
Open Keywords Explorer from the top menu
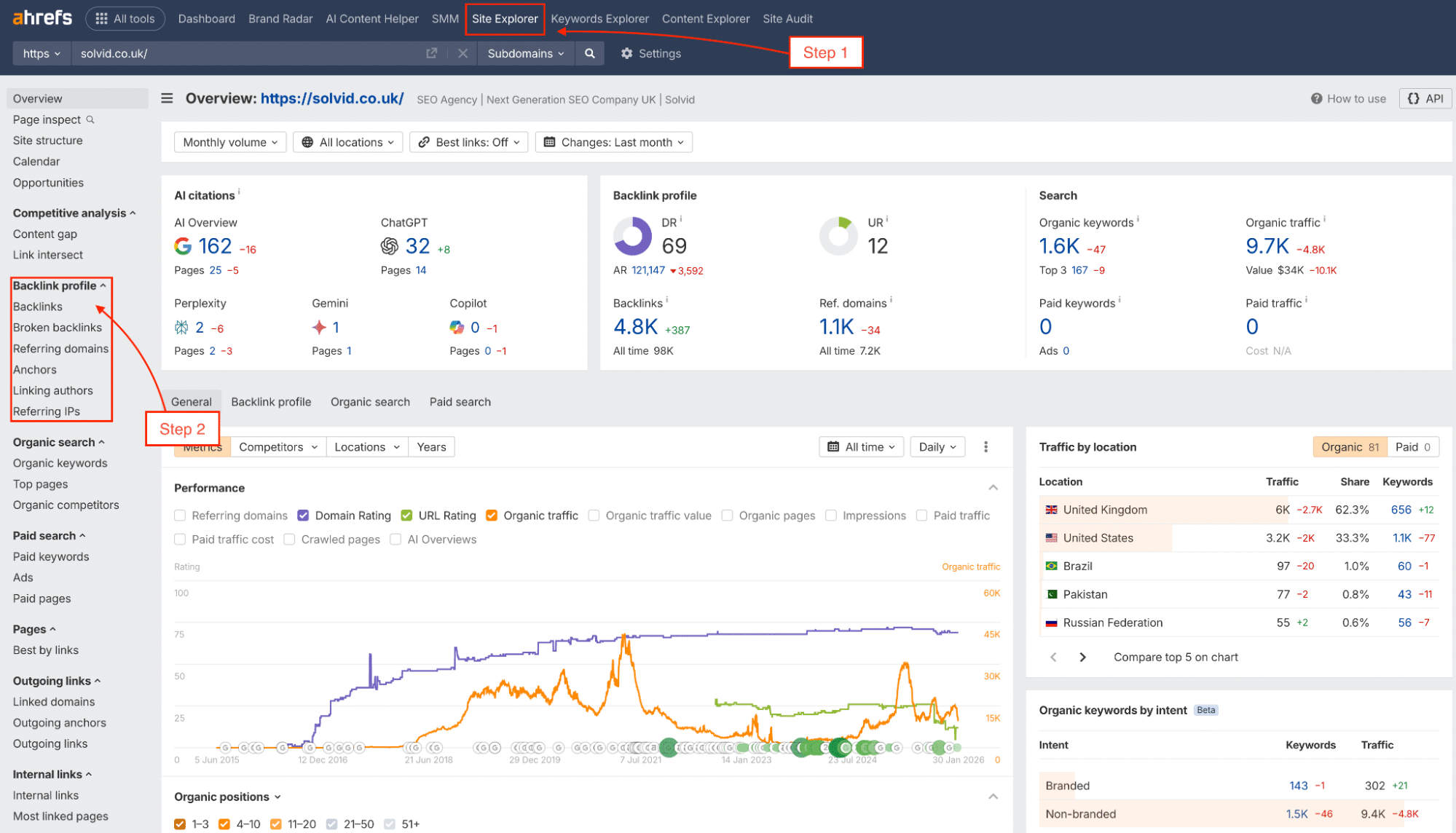coord(599,18)
